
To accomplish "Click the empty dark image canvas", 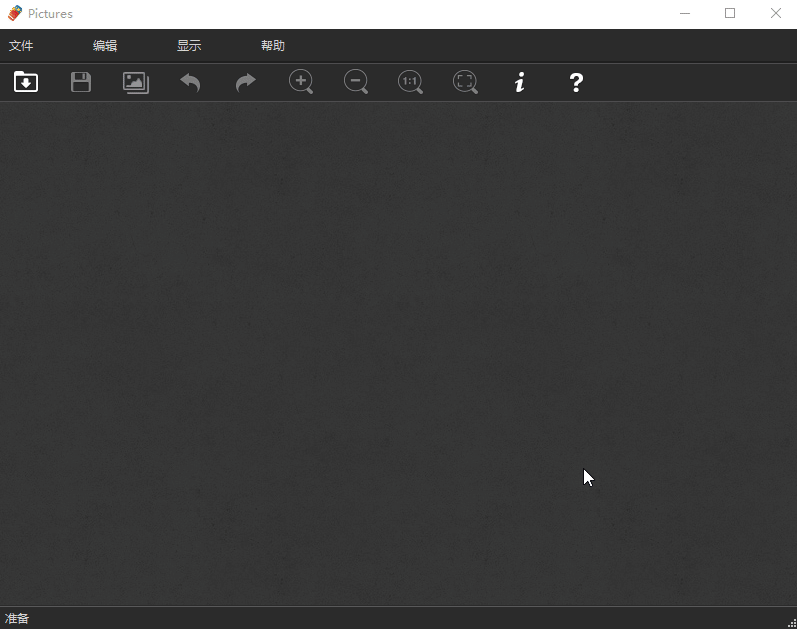I will click(x=398, y=353).
